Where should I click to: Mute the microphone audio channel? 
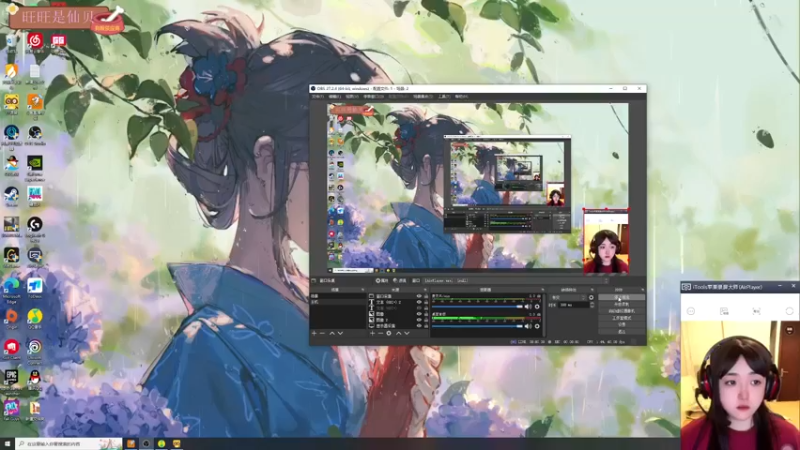click(528, 307)
